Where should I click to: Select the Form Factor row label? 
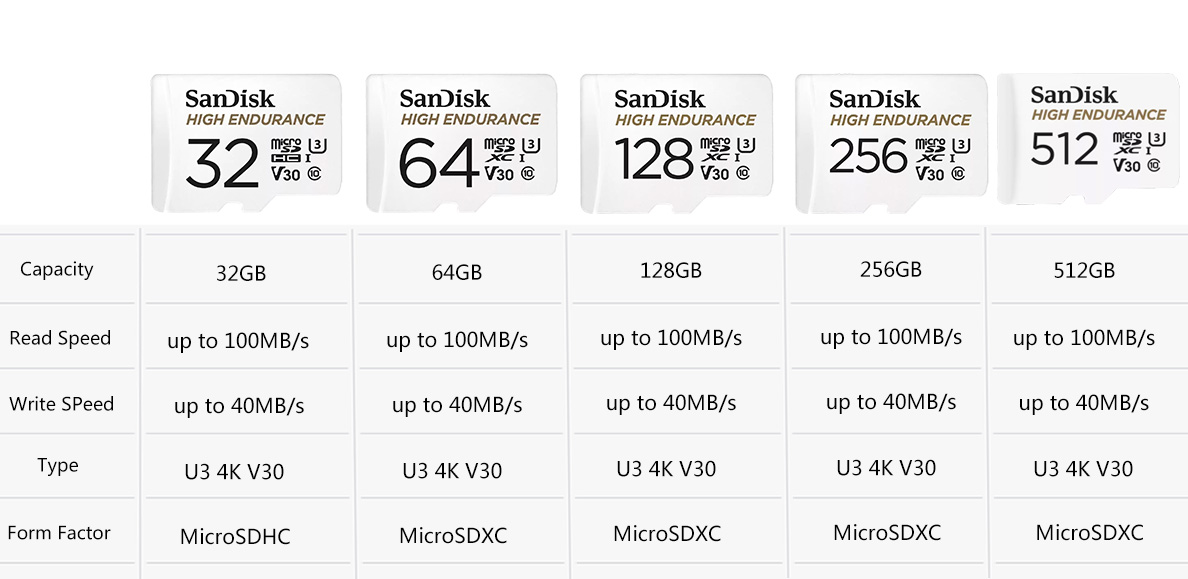click(x=59, y=533)
